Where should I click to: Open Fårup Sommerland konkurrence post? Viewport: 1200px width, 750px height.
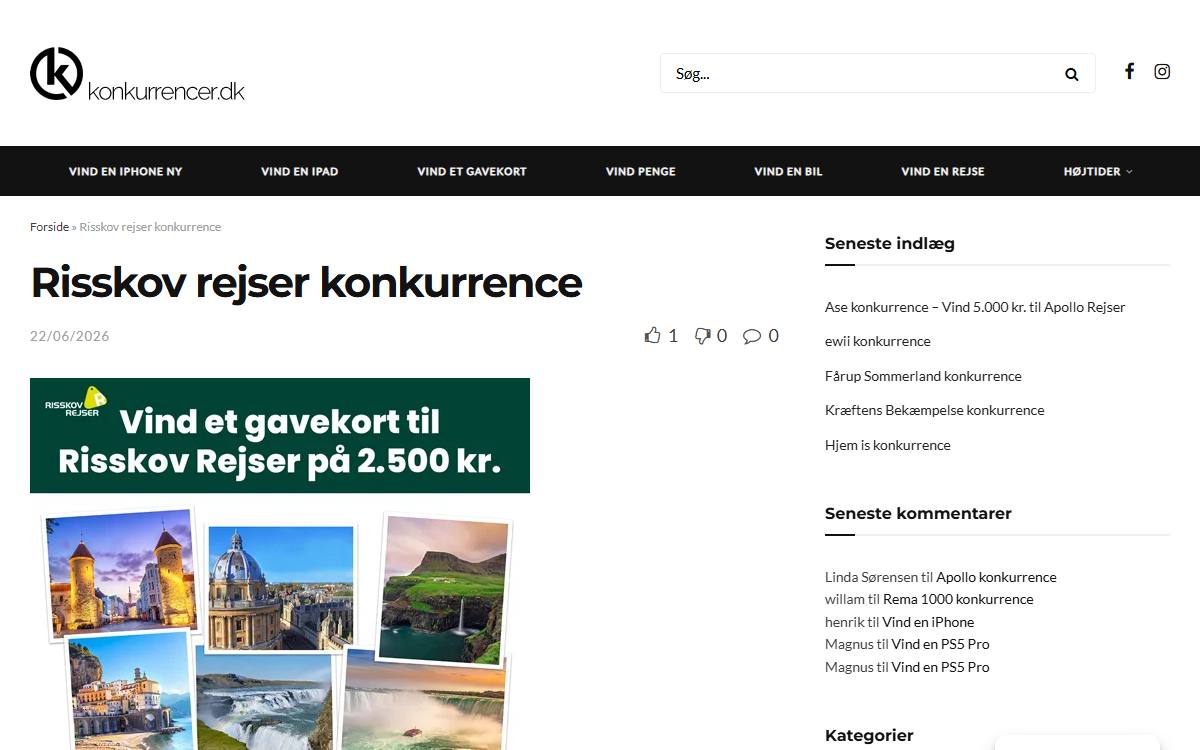coord(923,376)
